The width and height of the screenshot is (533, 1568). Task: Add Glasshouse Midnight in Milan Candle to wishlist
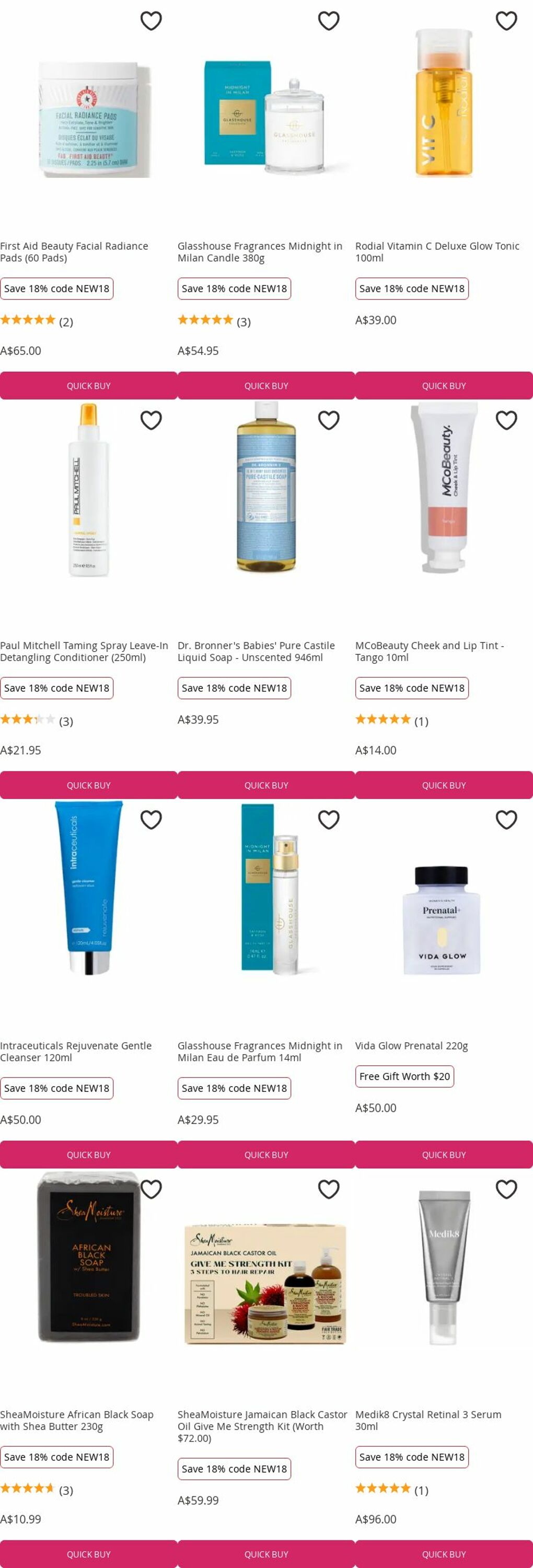tap(329, 21)
